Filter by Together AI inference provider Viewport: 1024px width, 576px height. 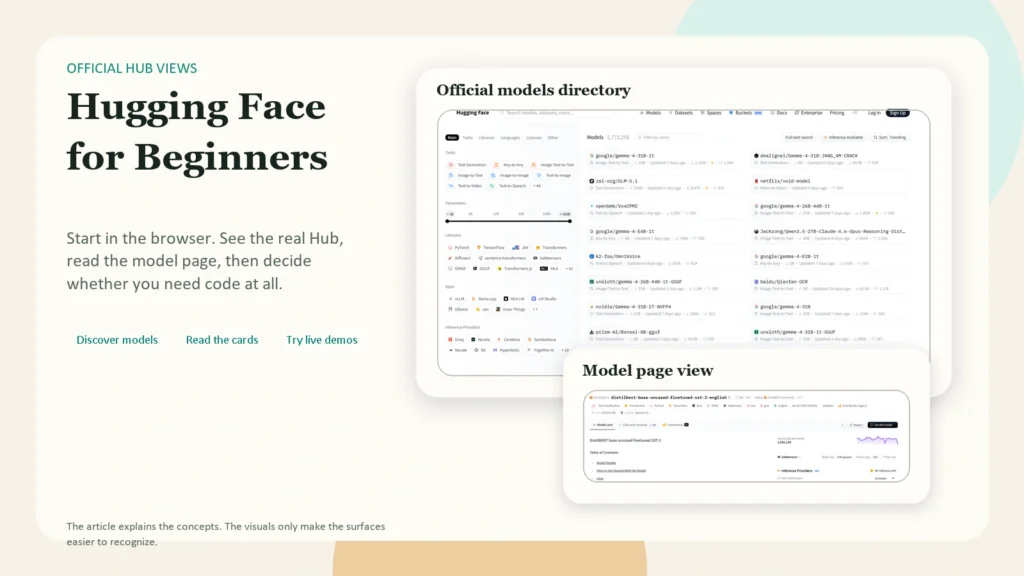coord(541,350)
